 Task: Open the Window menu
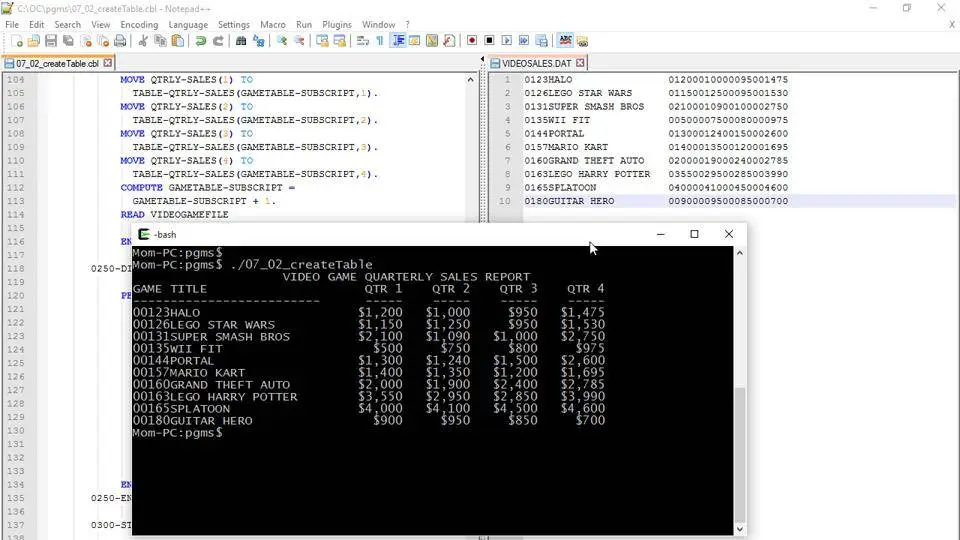tap(378, 24)
